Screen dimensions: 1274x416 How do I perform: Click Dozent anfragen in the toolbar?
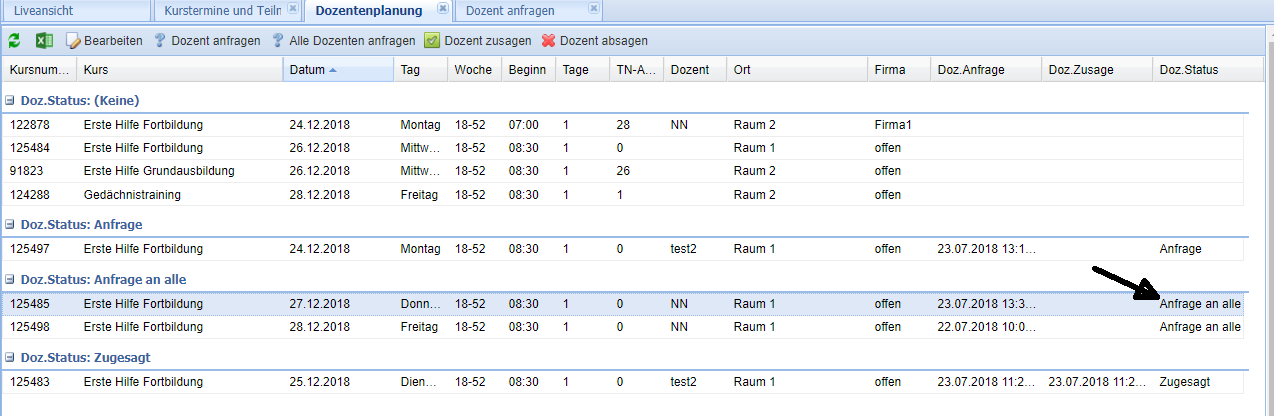pos(207,41)
